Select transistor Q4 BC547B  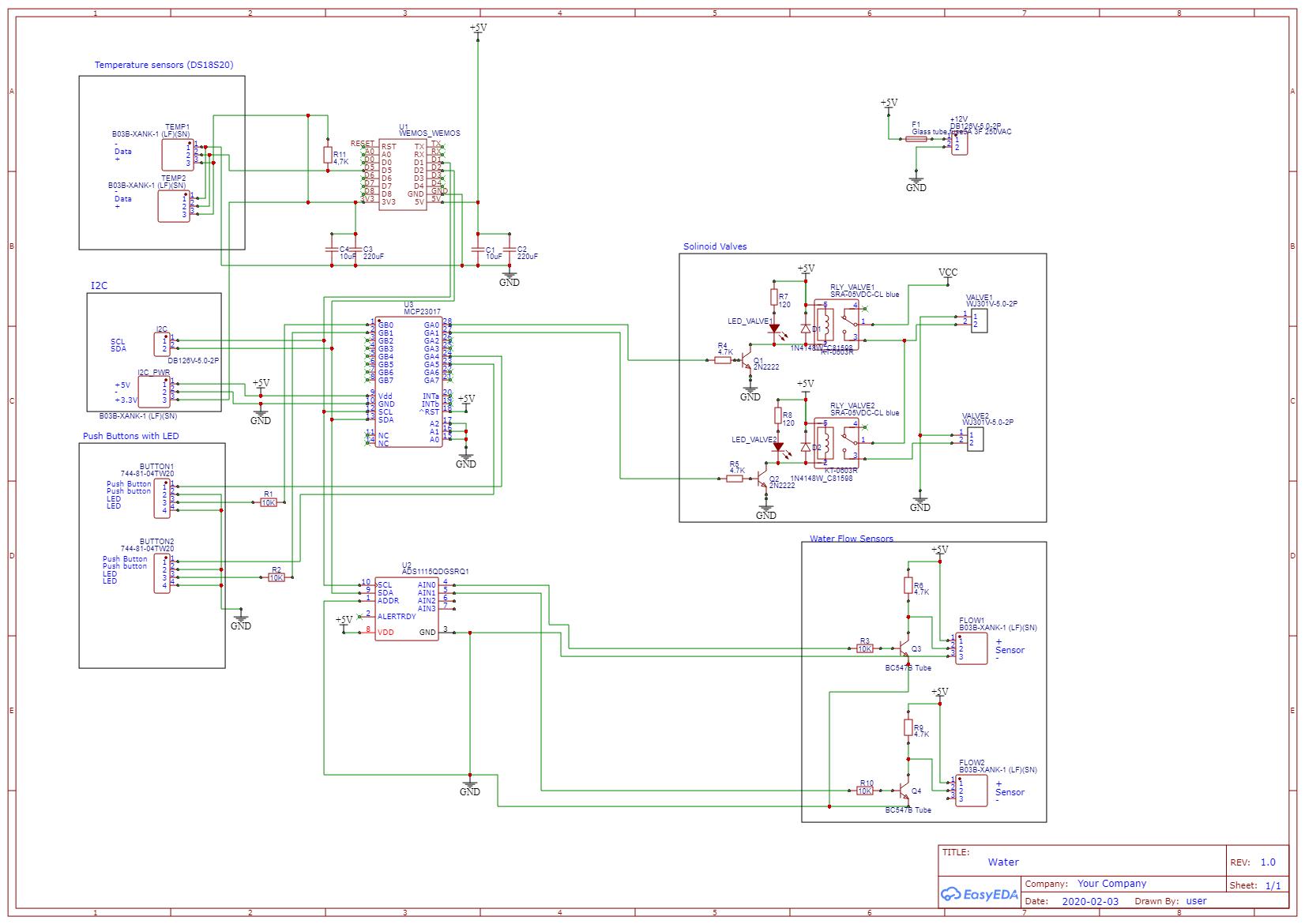[x=904, y=791]
